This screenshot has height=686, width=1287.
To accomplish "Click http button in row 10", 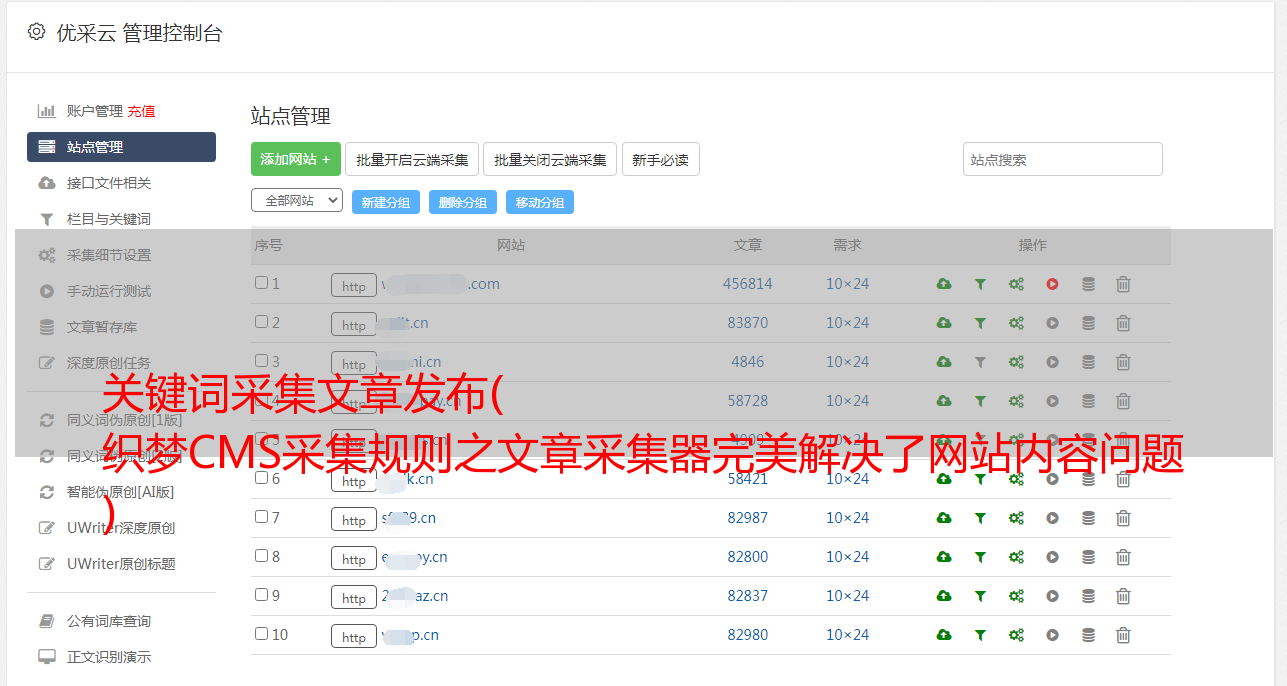I will [x=354, y=637].
